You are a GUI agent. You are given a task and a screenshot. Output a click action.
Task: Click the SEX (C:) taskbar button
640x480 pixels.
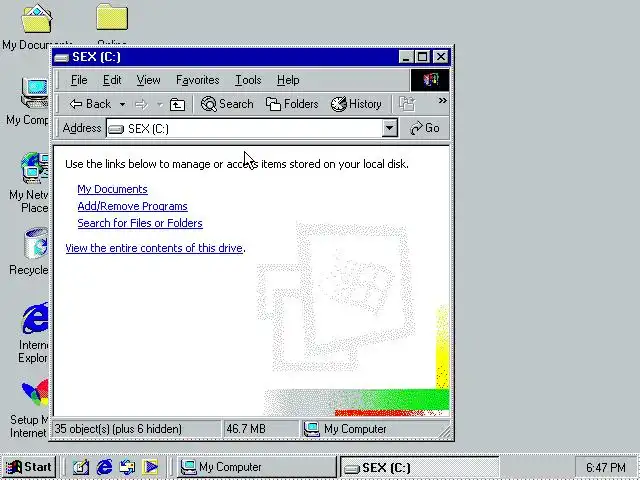420,467
